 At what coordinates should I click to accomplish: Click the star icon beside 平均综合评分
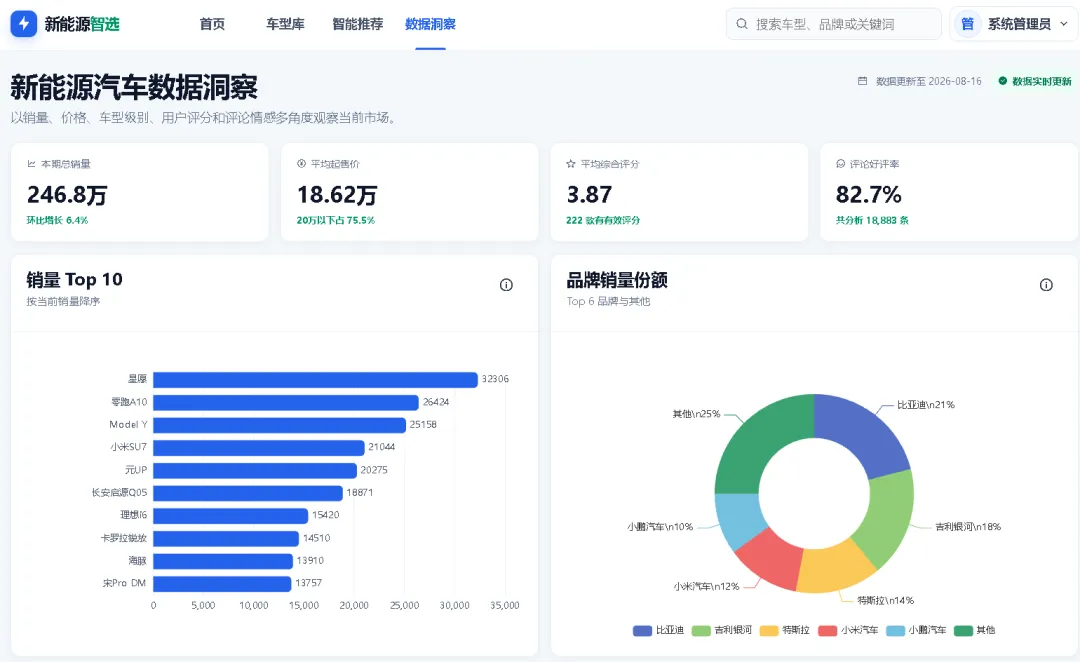[x=570, y=164]
